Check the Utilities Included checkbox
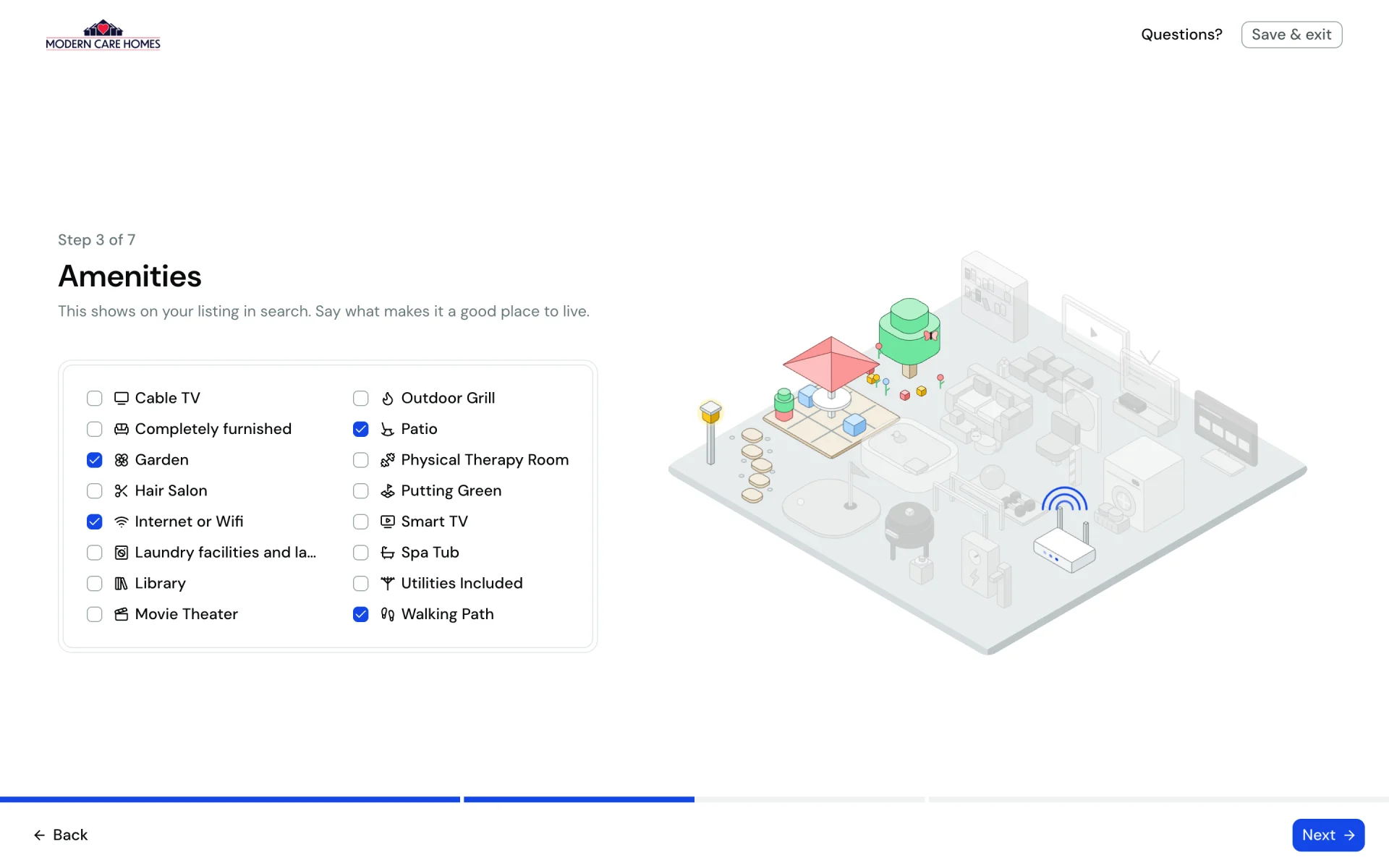This screenshot has height=868, width=1389. (361, 584)
